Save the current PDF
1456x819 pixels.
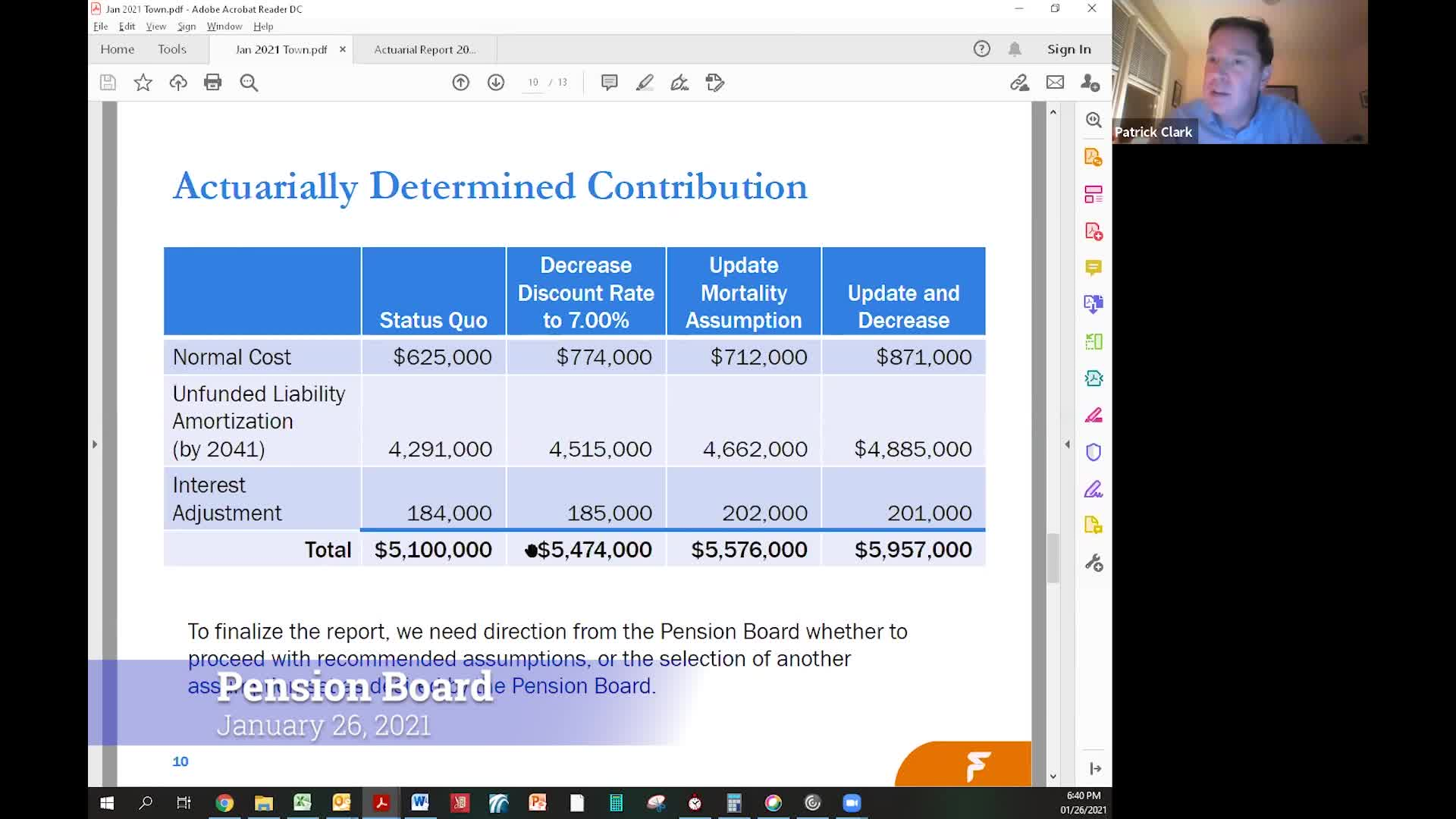[x=108, y=83]
